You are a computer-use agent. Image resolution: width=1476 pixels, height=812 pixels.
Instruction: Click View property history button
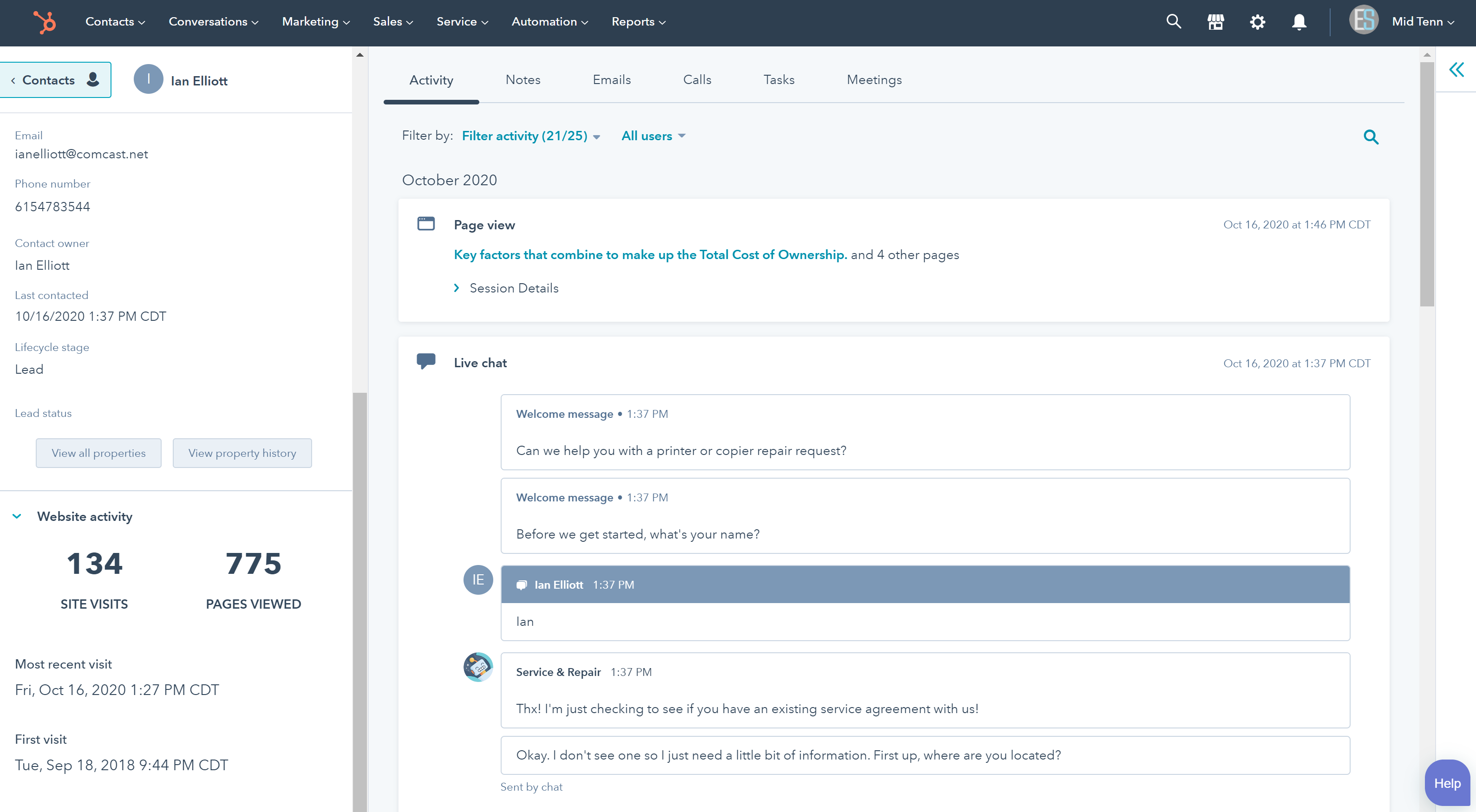click(x=242, y=453)
